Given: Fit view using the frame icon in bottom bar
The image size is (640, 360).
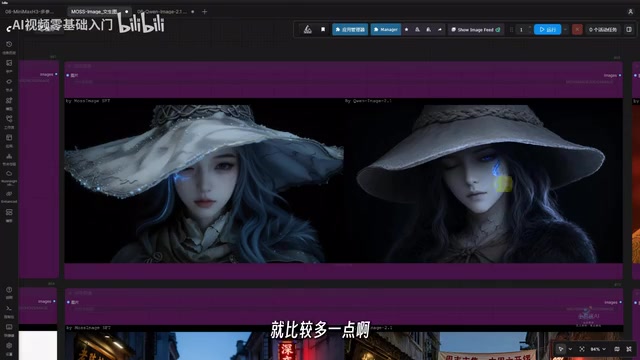Looking at the screenshot, I should coord(582,349).
